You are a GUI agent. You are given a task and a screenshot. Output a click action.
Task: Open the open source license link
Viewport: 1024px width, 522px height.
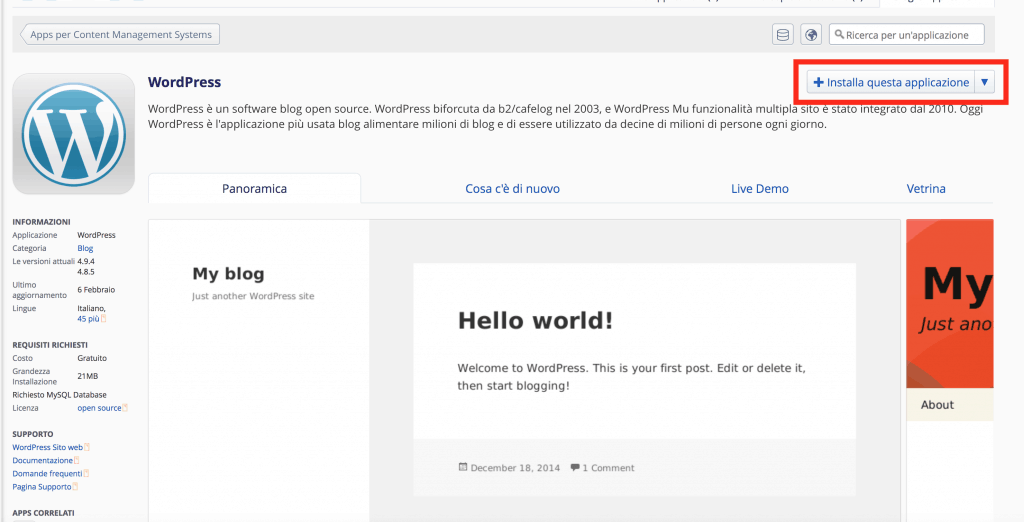(99, 408)
